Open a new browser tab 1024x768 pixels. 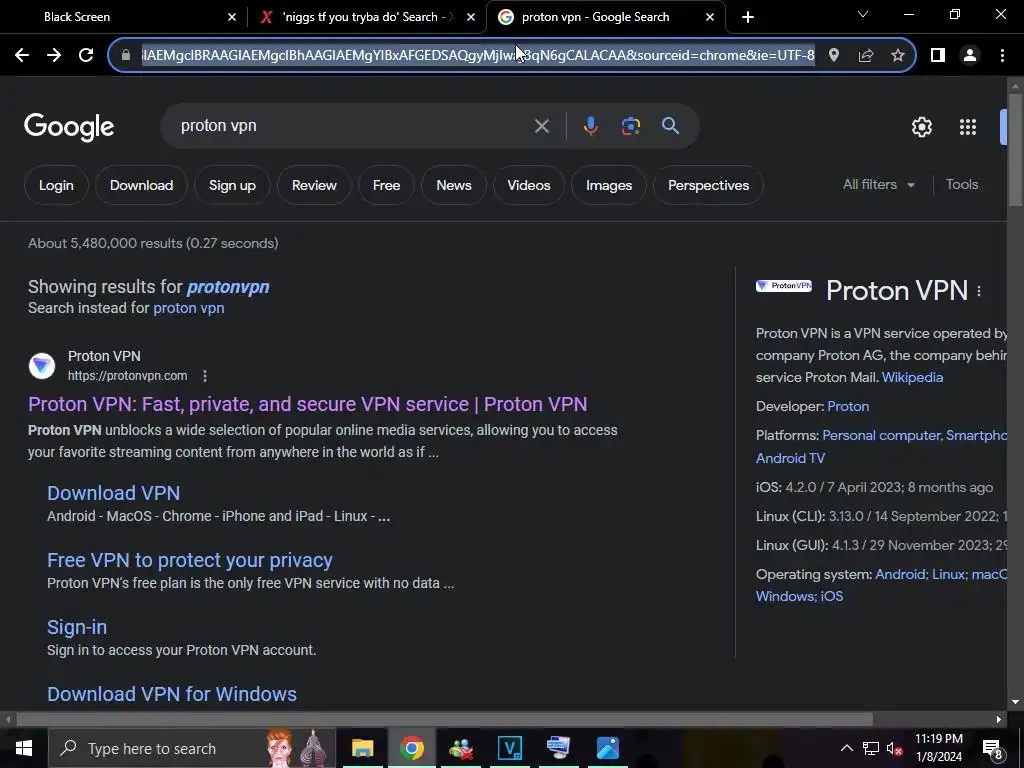point(748,17)
